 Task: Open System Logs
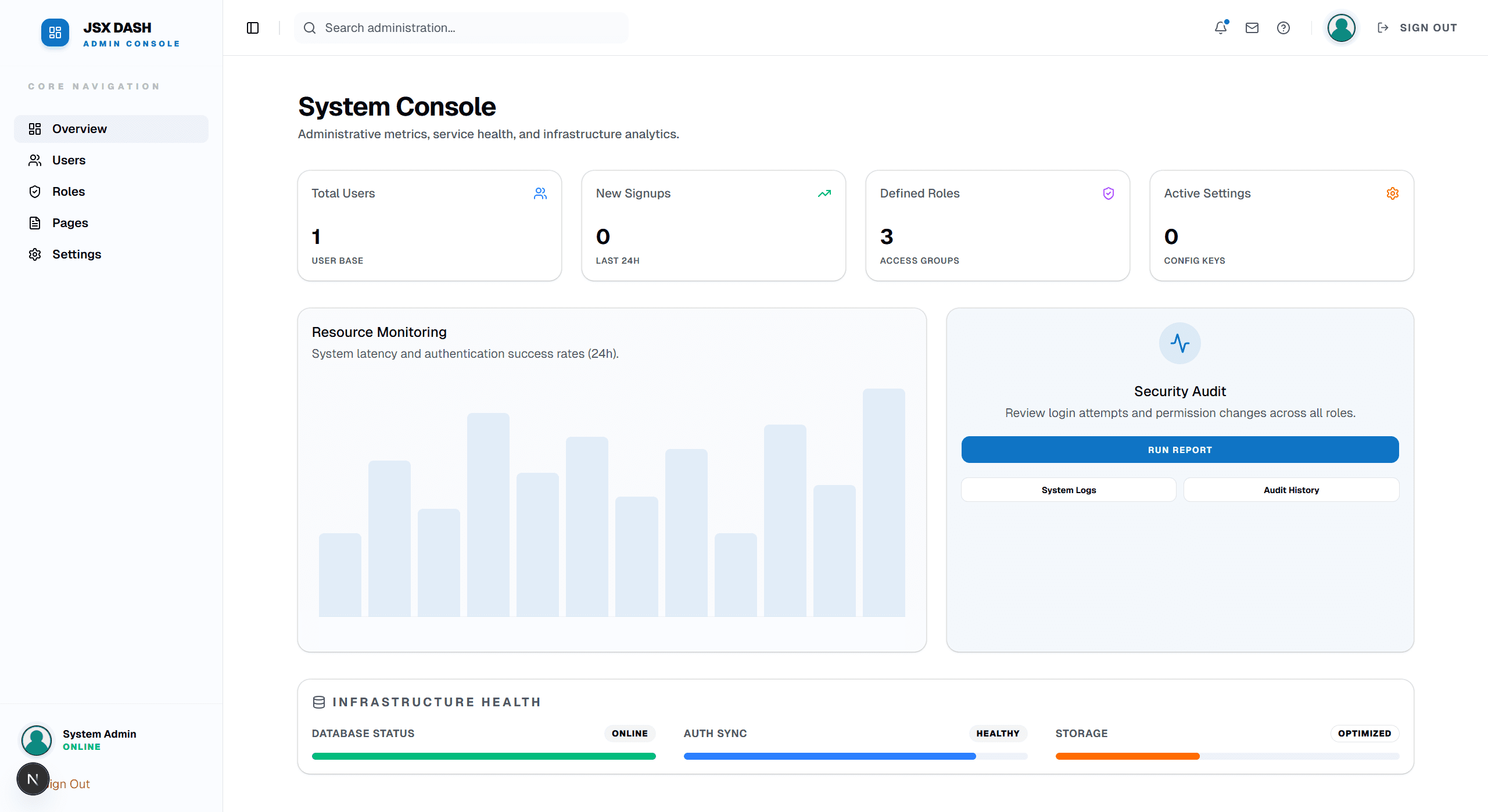point(1069,490)
